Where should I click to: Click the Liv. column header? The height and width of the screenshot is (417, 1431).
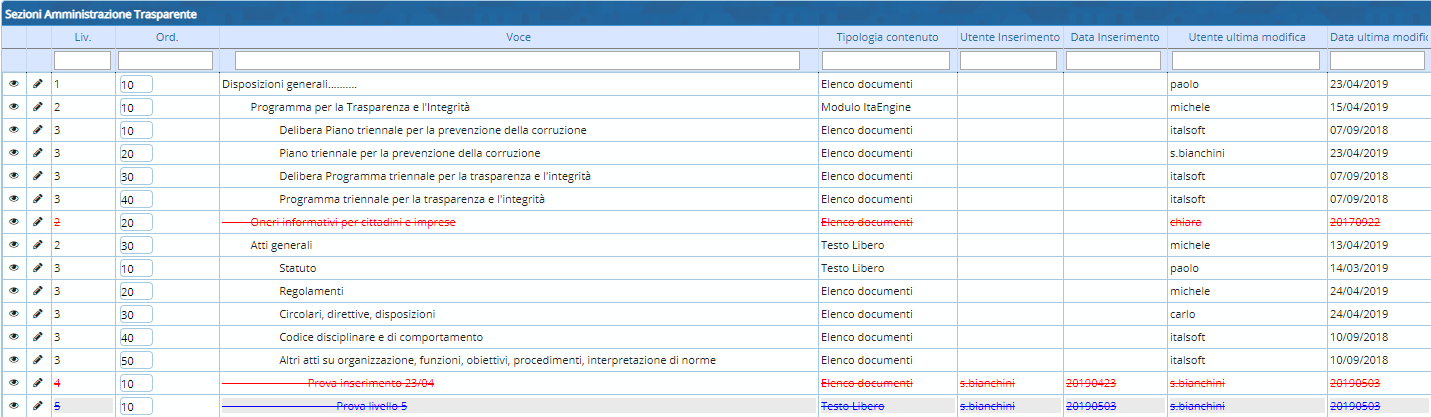tap(83, 37)
